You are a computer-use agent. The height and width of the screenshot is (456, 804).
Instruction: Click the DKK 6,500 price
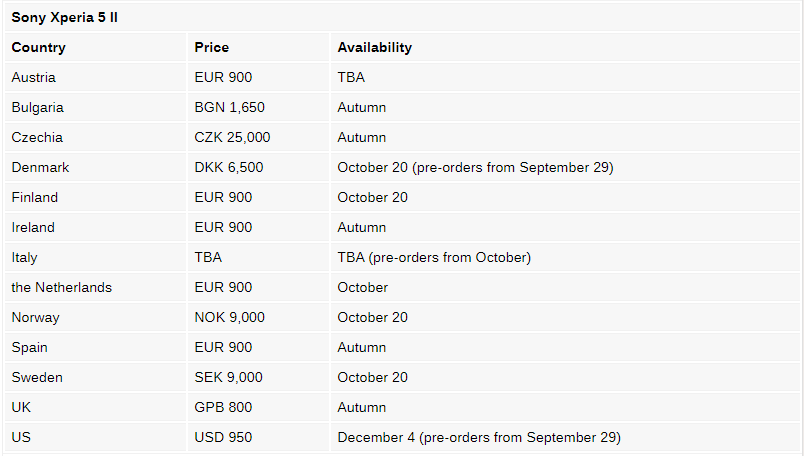click(x=229, y=167)
